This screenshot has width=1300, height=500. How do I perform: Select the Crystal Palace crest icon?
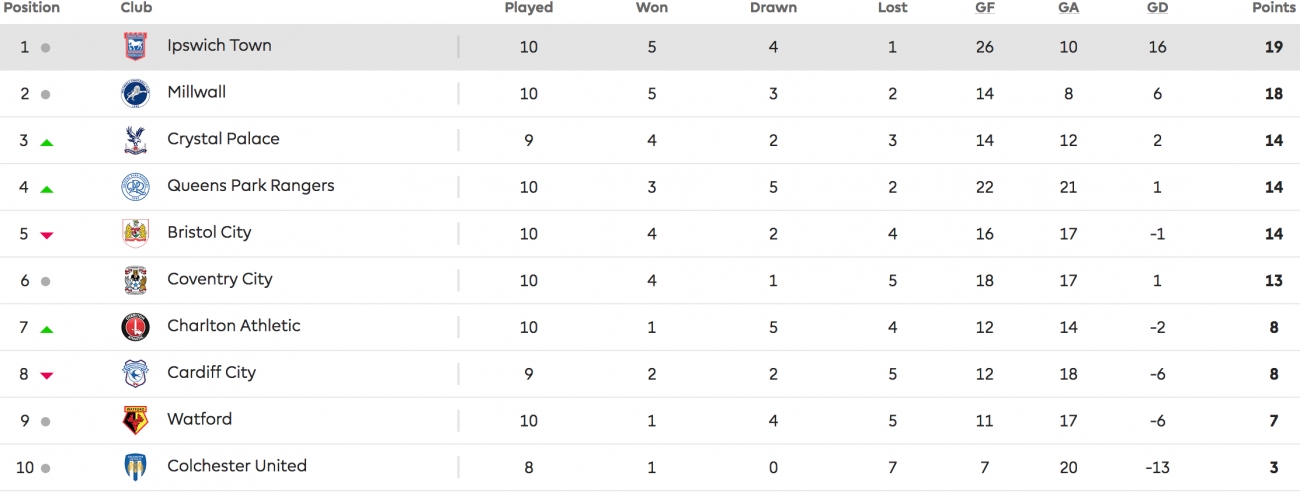pyautogui.click(x=135, y=140)
